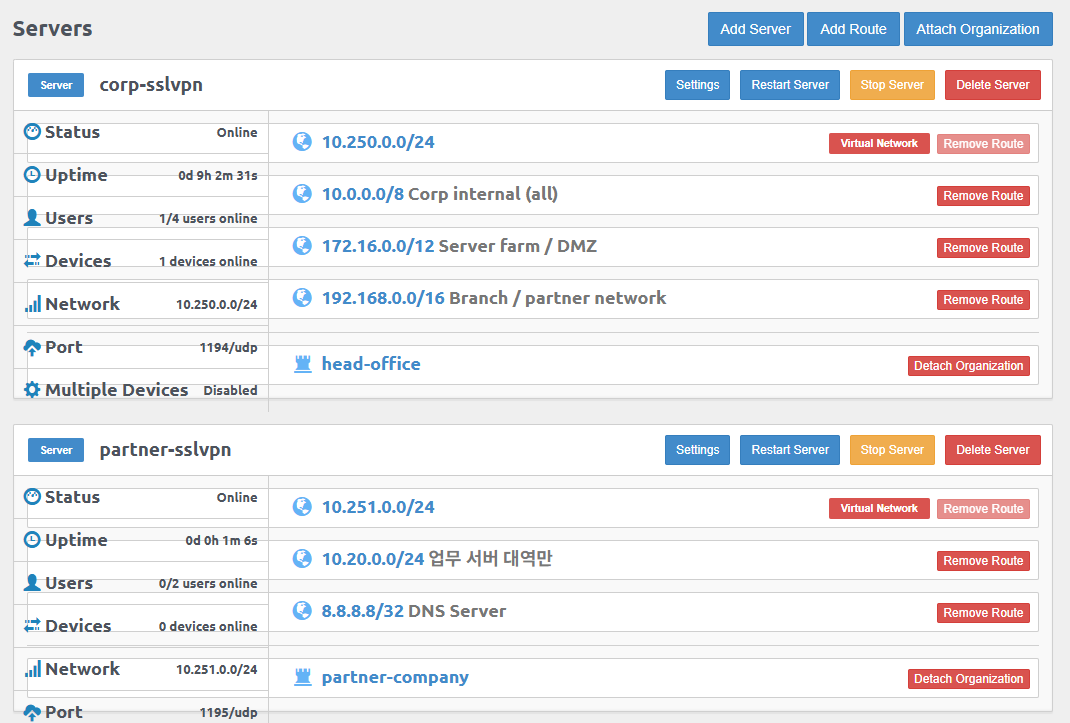Image resolution: width=1070 pixels, height=723 pixels.
Task: Open Settings for corp-sslvpn server
Action: coord(697,85)
